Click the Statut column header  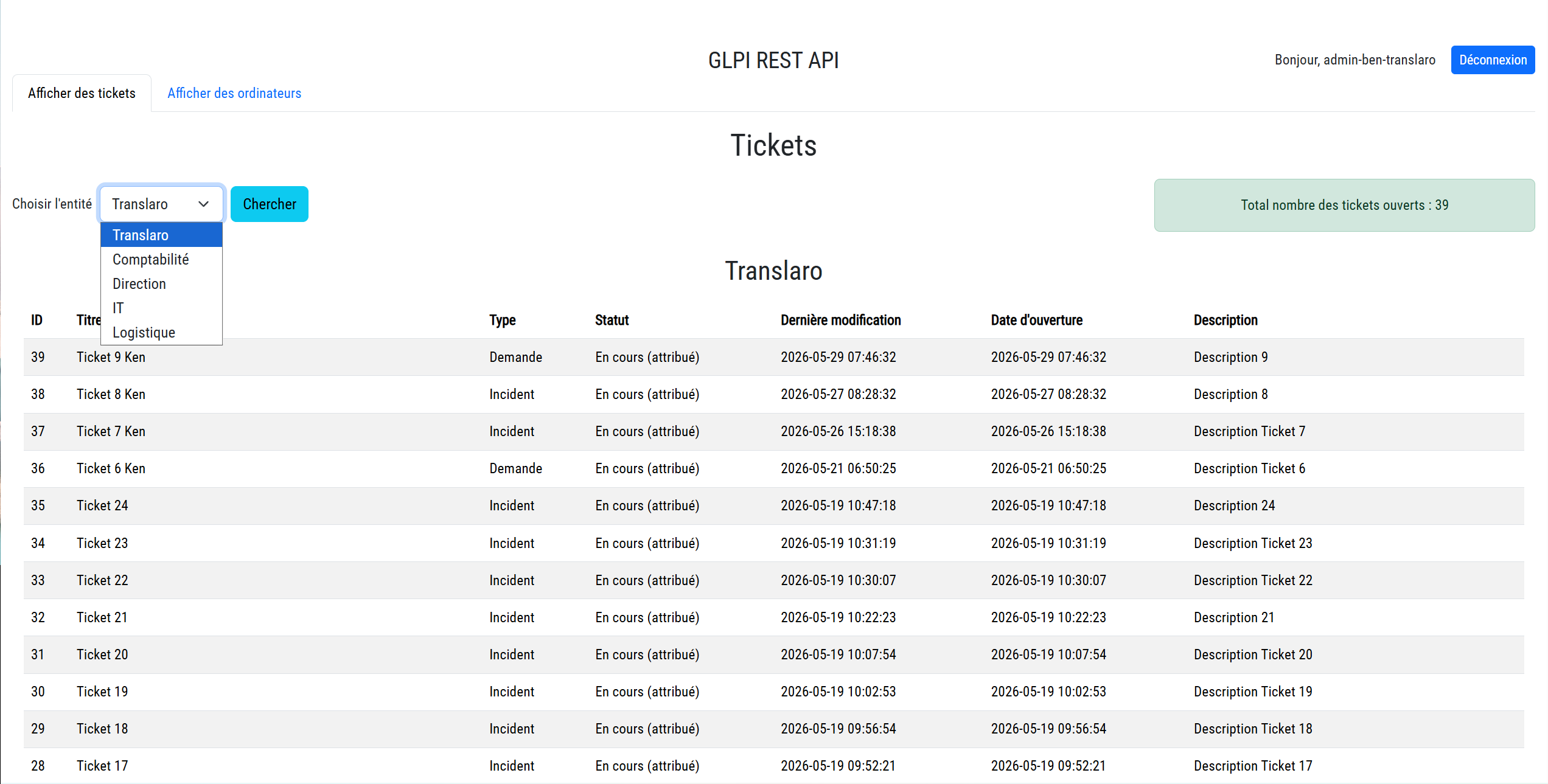[612, 320]
